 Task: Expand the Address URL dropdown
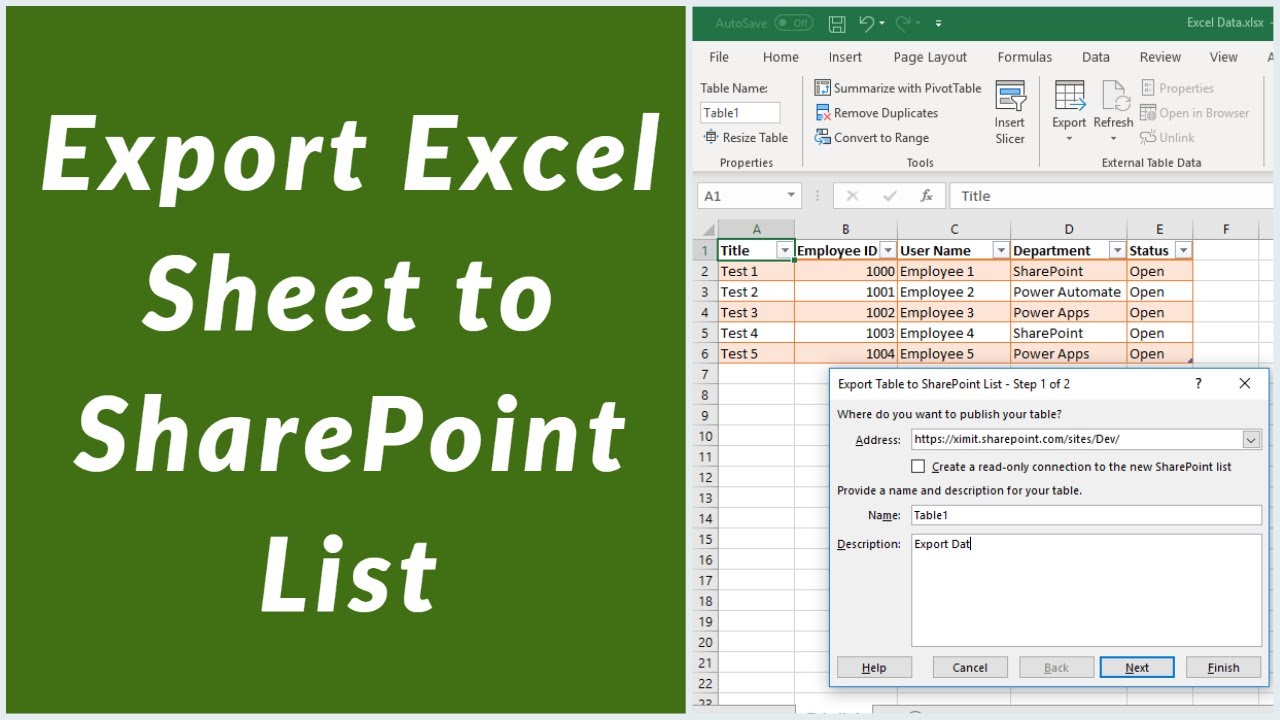(x=1251, y=439)
